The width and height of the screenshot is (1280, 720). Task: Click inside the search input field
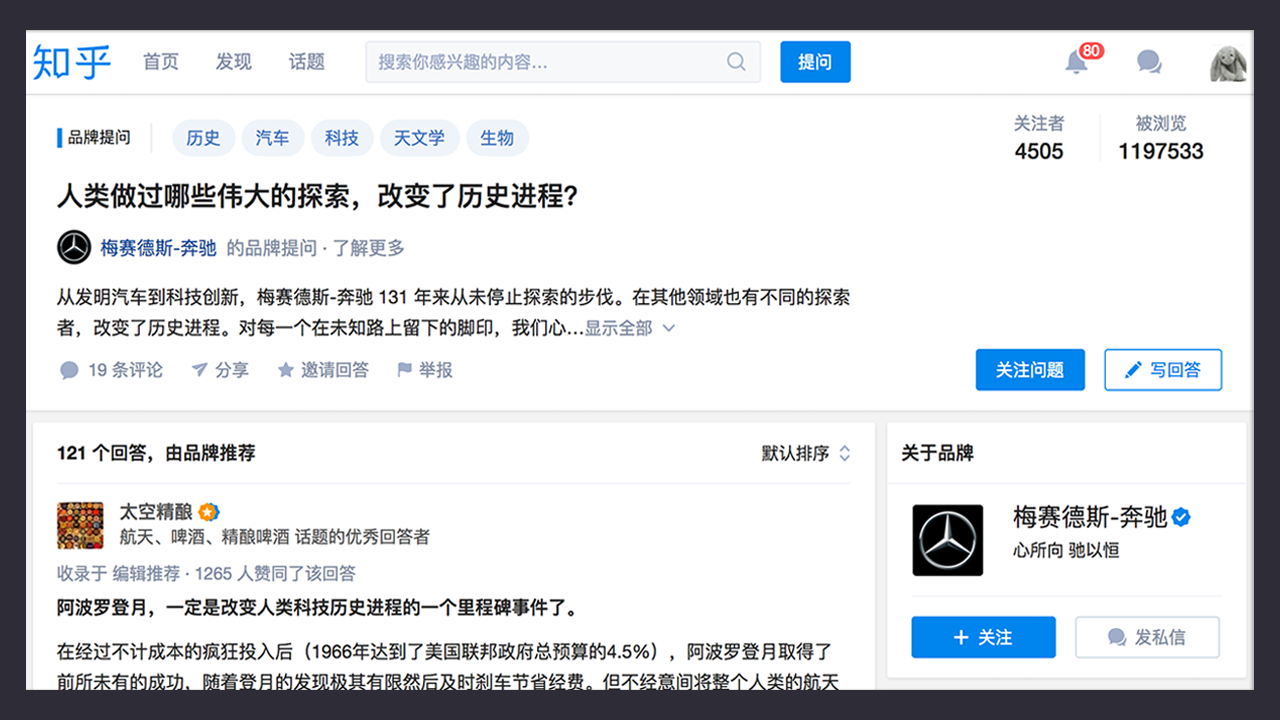pos(550,61)
